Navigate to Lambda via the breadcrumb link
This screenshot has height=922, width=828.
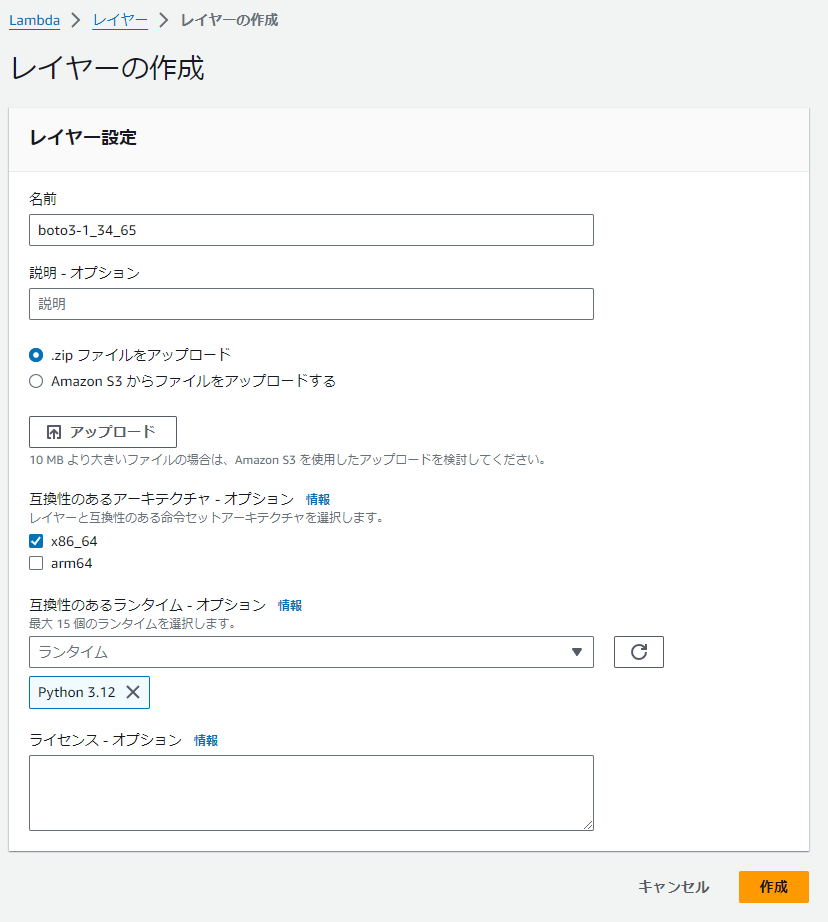click(34, 19)
